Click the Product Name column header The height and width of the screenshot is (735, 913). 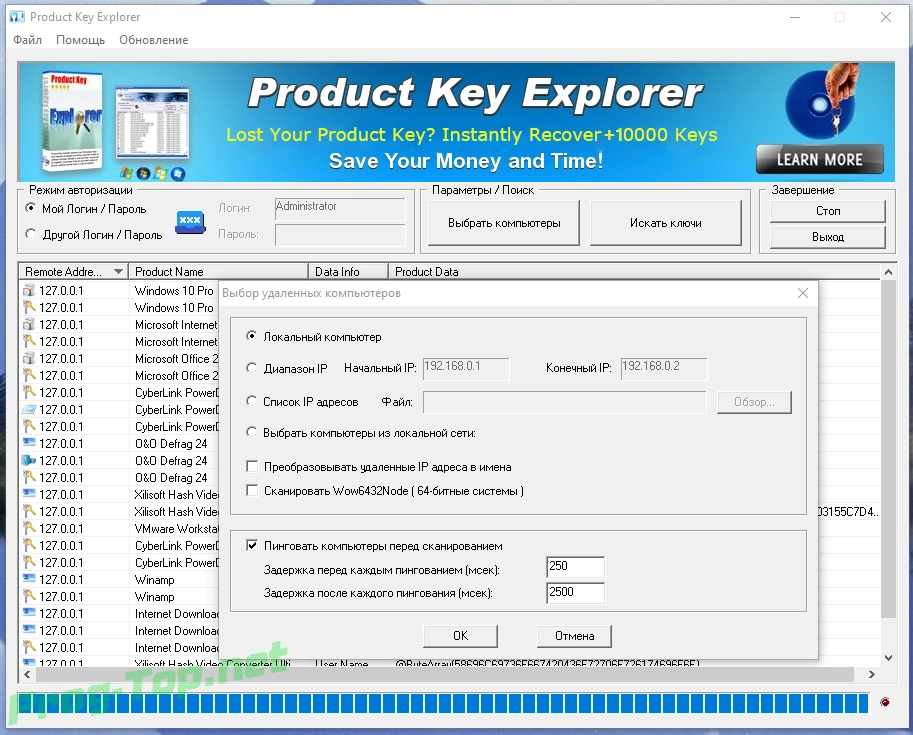(x=218, y=272)
